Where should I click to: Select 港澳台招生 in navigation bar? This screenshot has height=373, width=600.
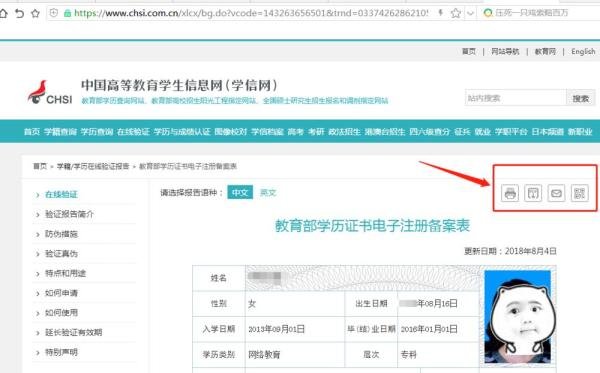[x=385, y=132]
